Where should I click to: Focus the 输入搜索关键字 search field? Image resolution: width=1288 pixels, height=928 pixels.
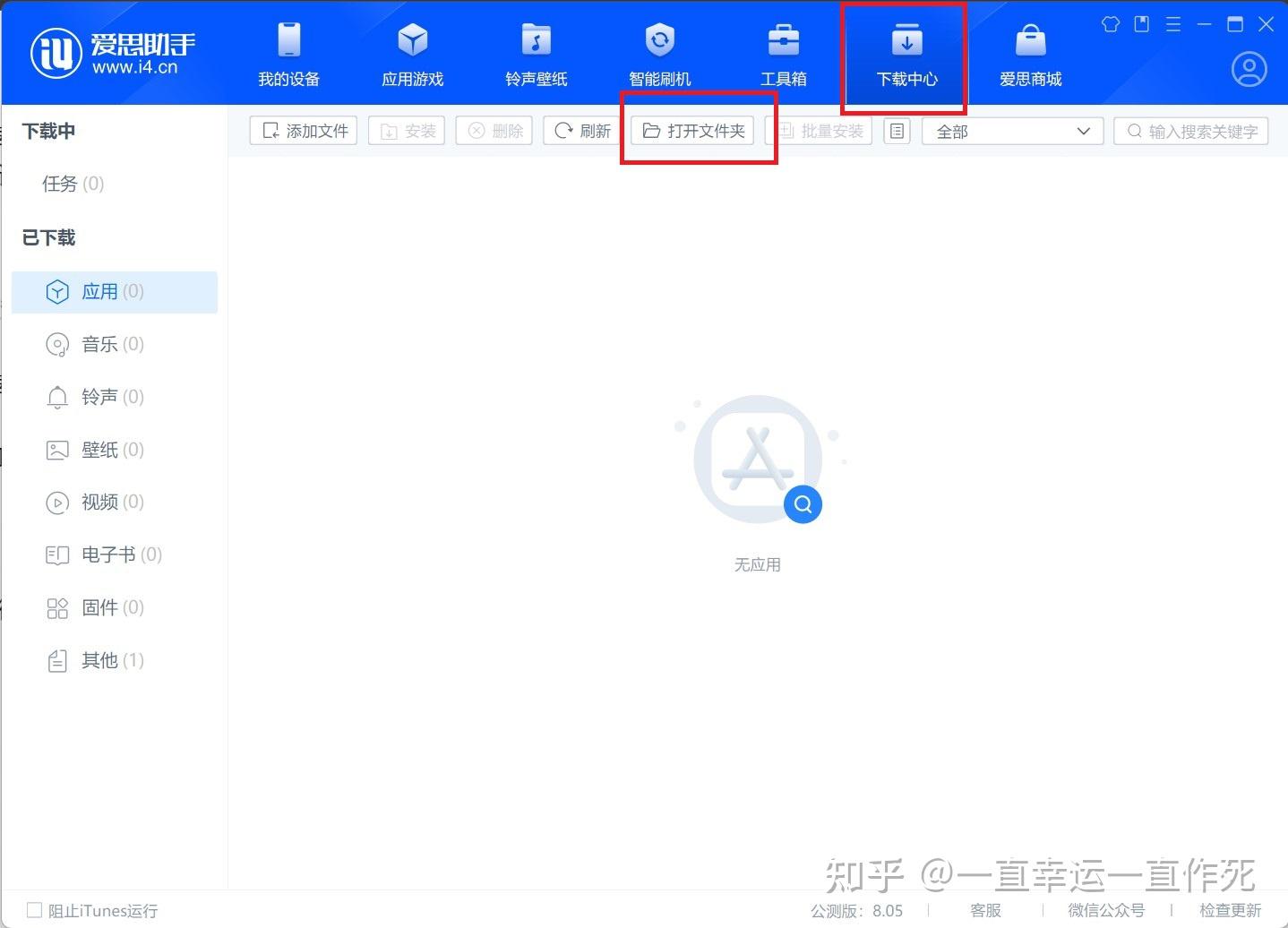click(1191, 131)
